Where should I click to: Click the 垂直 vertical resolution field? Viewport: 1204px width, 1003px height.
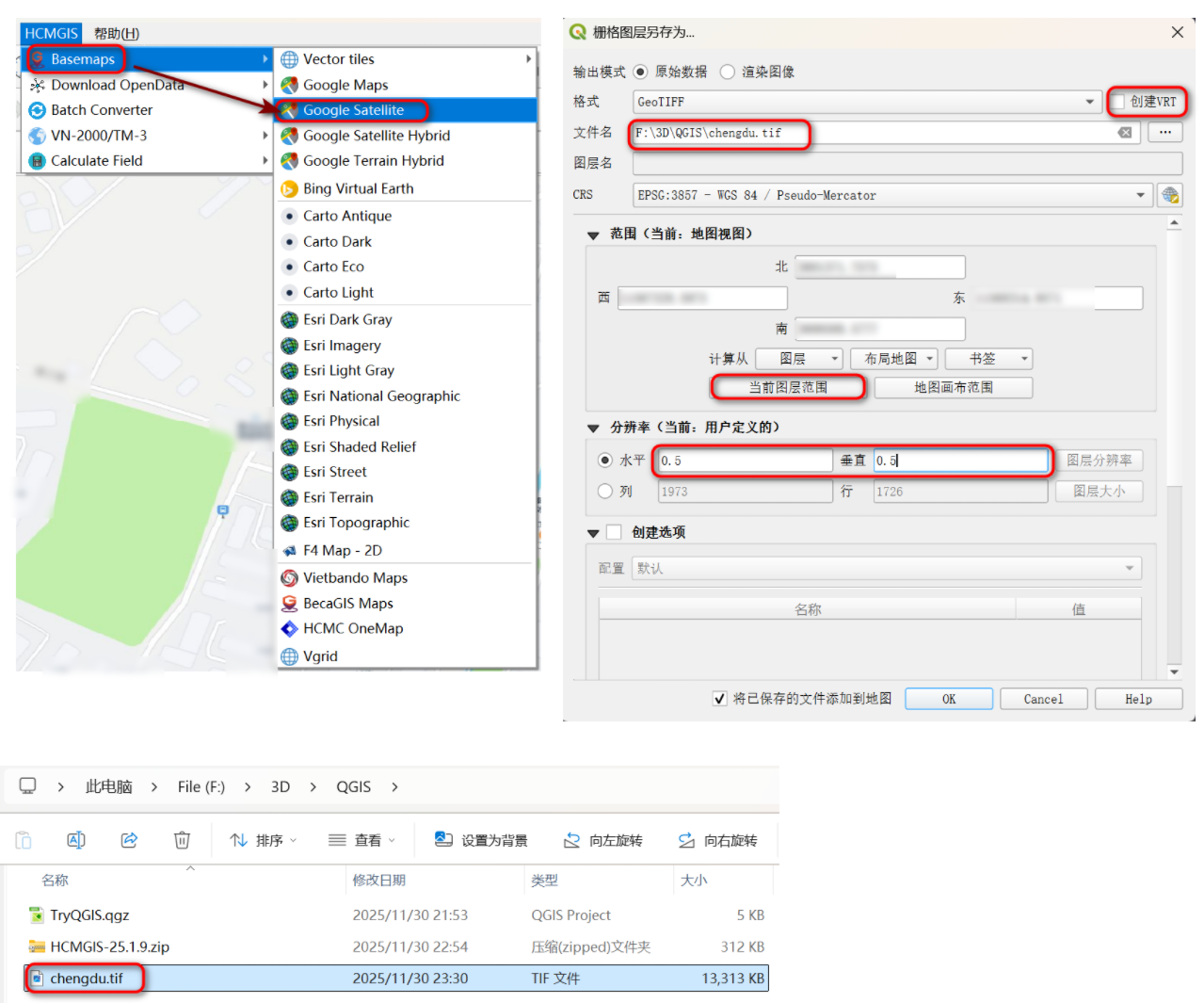click(960, 461)
